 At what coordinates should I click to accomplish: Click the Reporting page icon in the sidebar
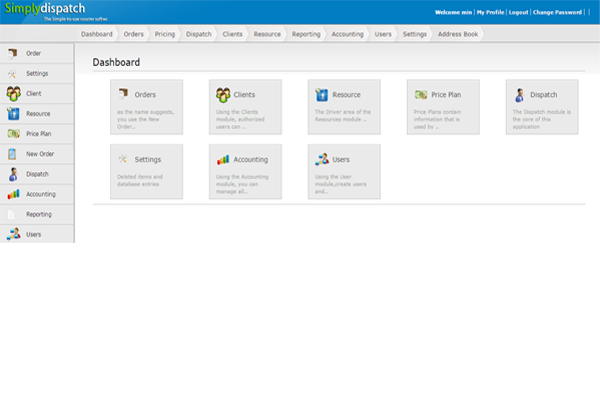pos(11,214)
